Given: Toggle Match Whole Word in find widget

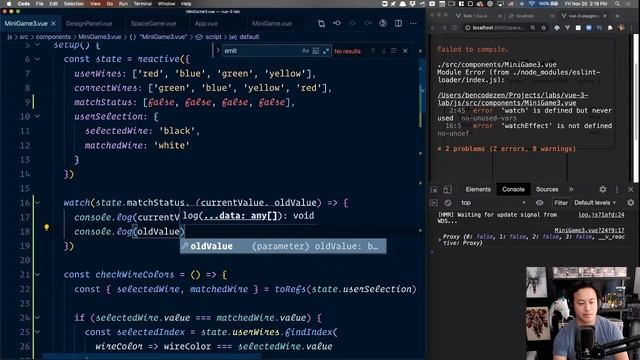Looking at the screenshot, I should point(316,51).
